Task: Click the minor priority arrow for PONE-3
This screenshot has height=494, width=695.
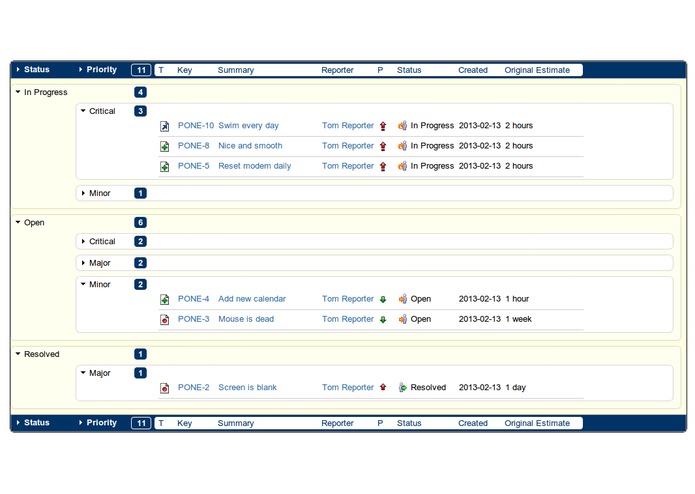Action: click(x=383, y=319)
